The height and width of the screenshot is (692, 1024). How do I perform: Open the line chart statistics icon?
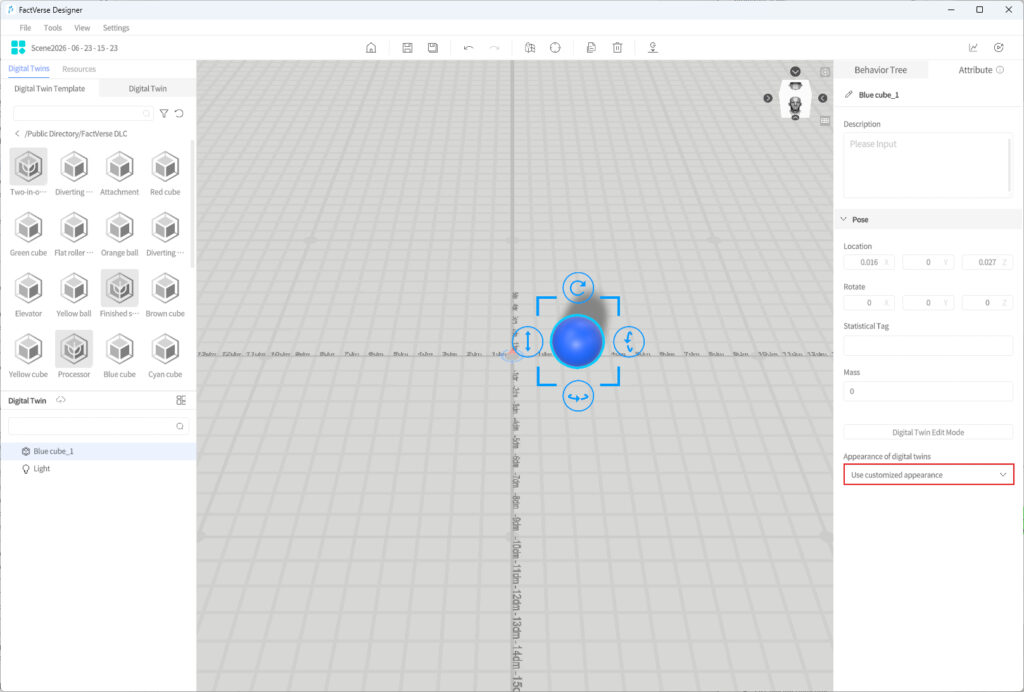(973, 48)
